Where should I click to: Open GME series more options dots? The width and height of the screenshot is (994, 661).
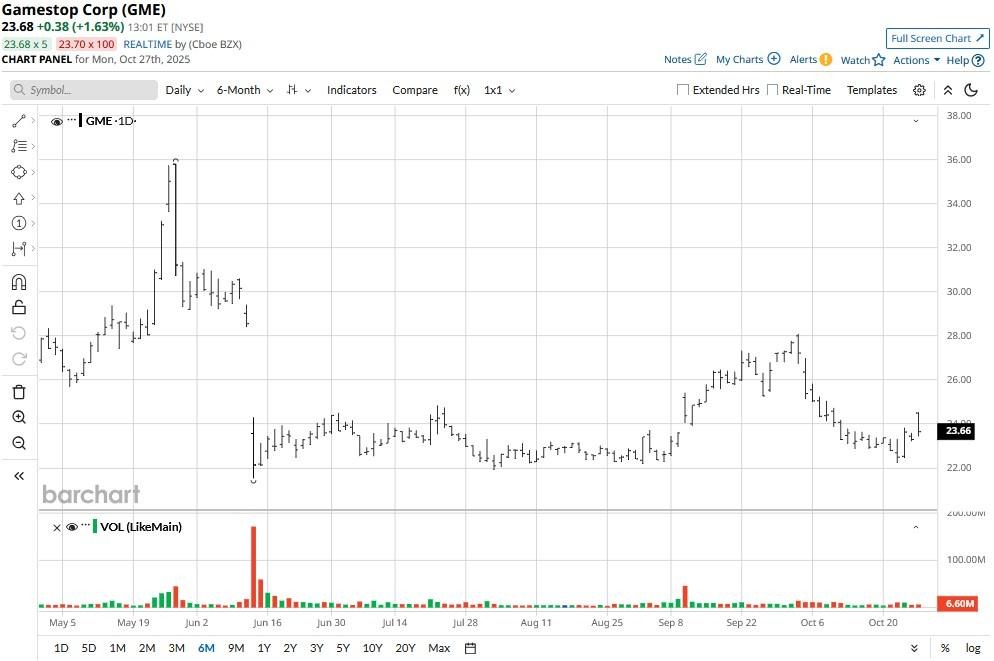[x=72, y=119]
